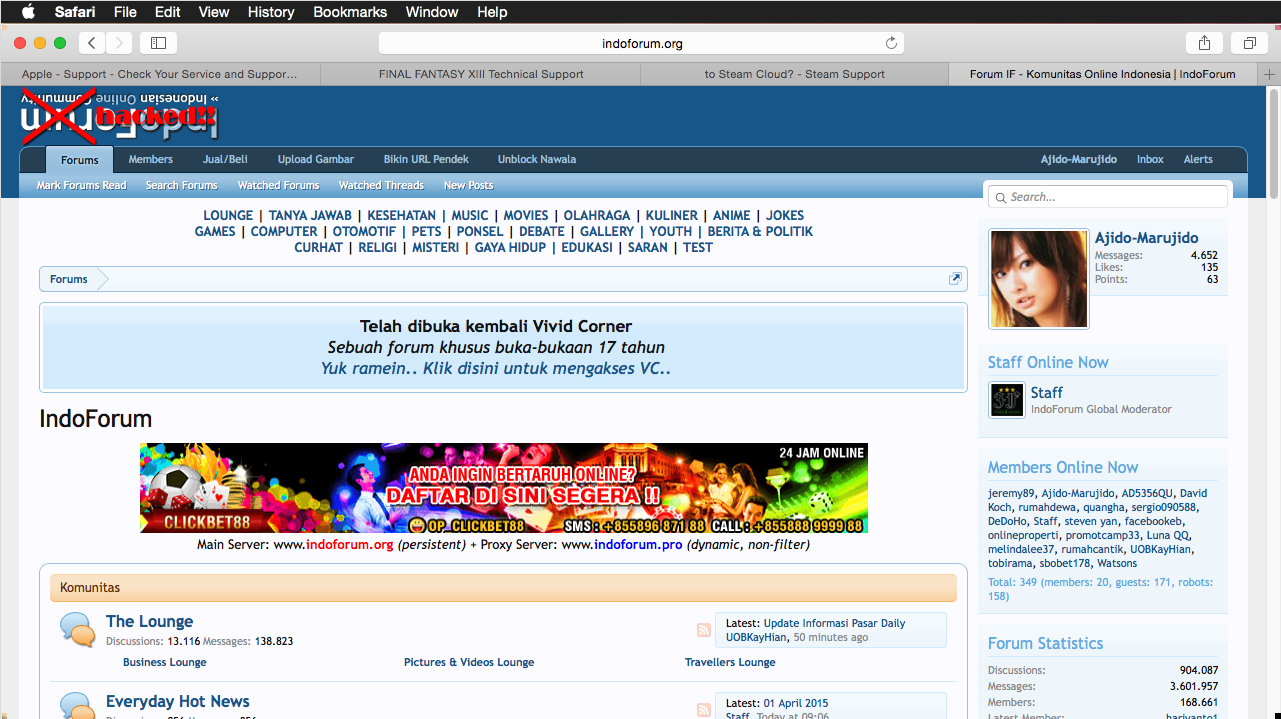
Task: Open CURHAT category link
Action: click(319, 247)
